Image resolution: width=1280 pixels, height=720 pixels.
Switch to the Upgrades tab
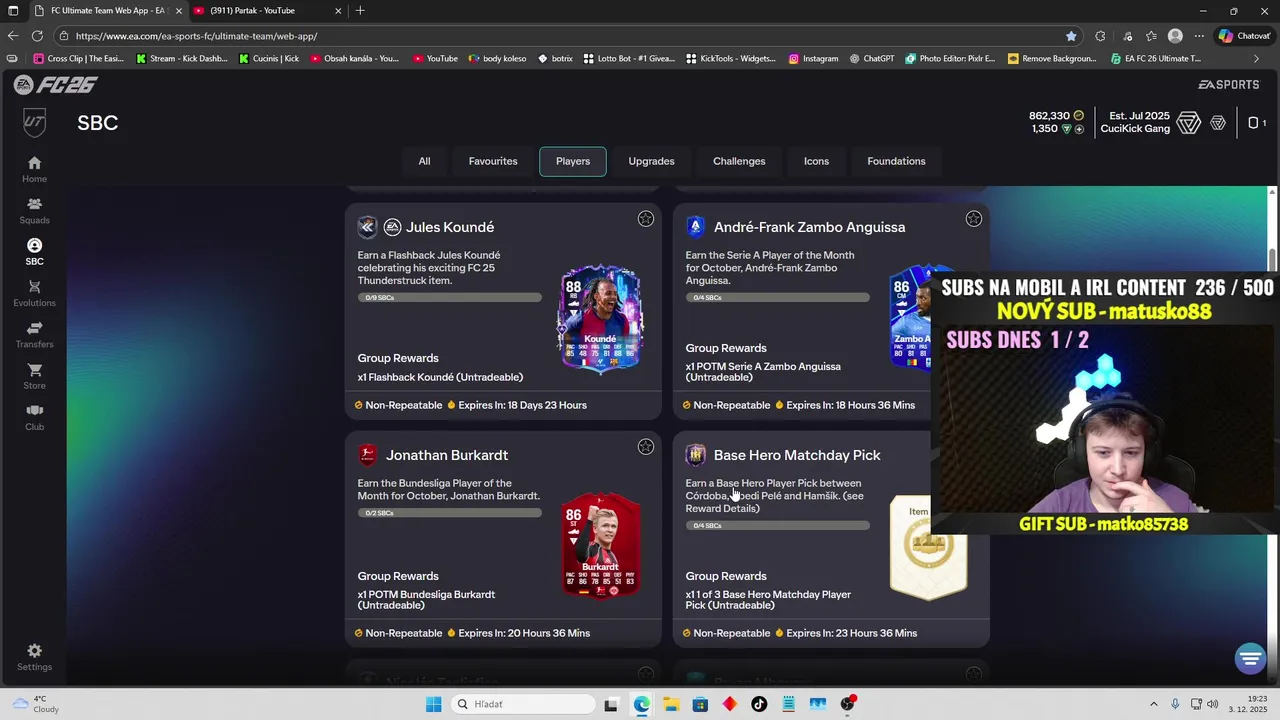click(x=651, y=161)
